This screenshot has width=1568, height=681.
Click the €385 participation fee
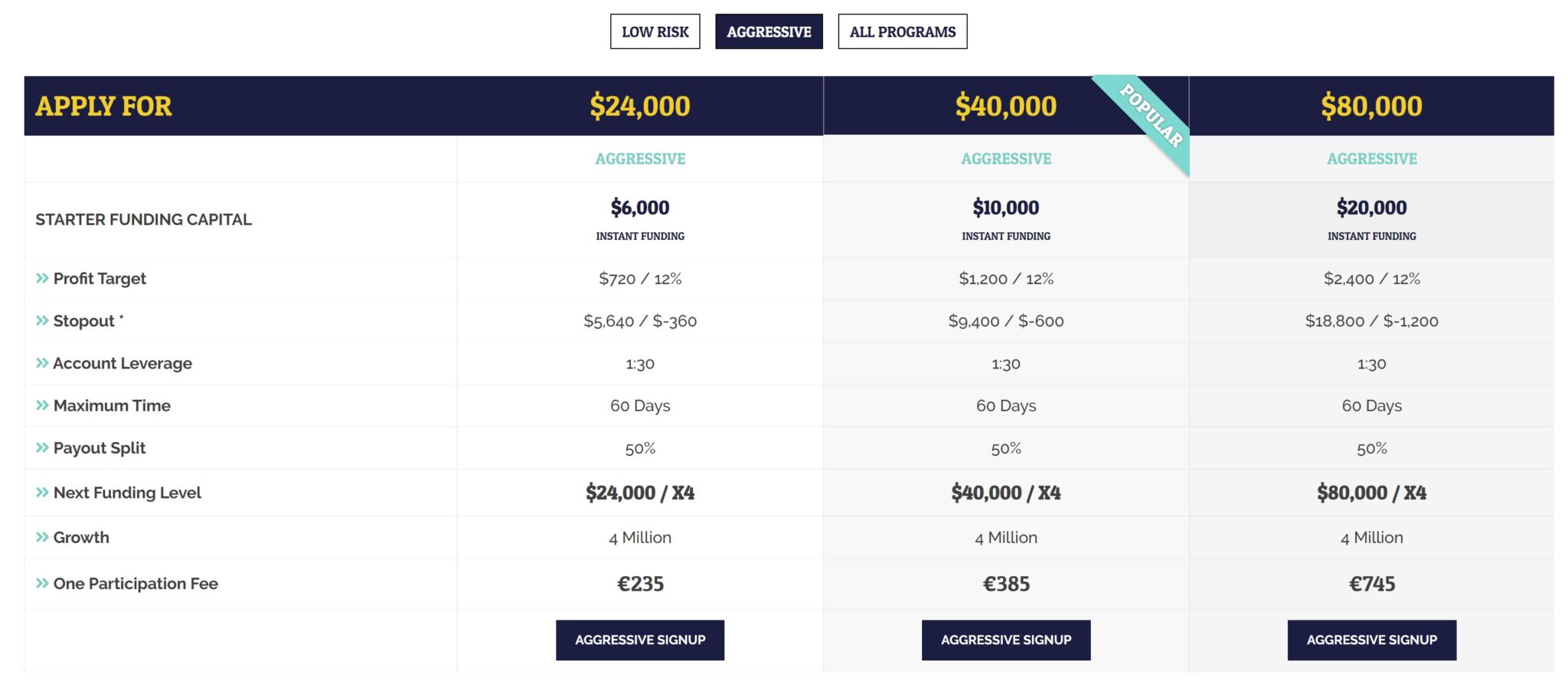(x=1006, y=584)
